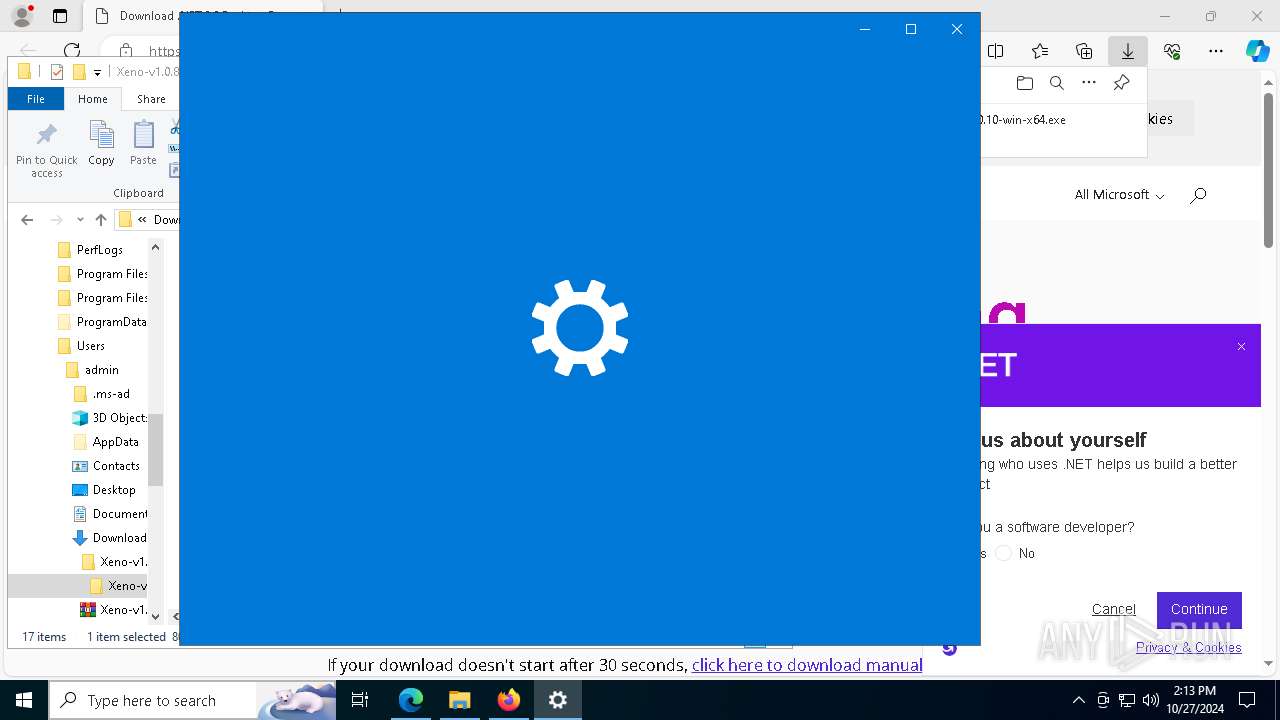The image size is (1280, 720).
Task: Pin the downloads panel
Action: click(x=1121, y=83)
